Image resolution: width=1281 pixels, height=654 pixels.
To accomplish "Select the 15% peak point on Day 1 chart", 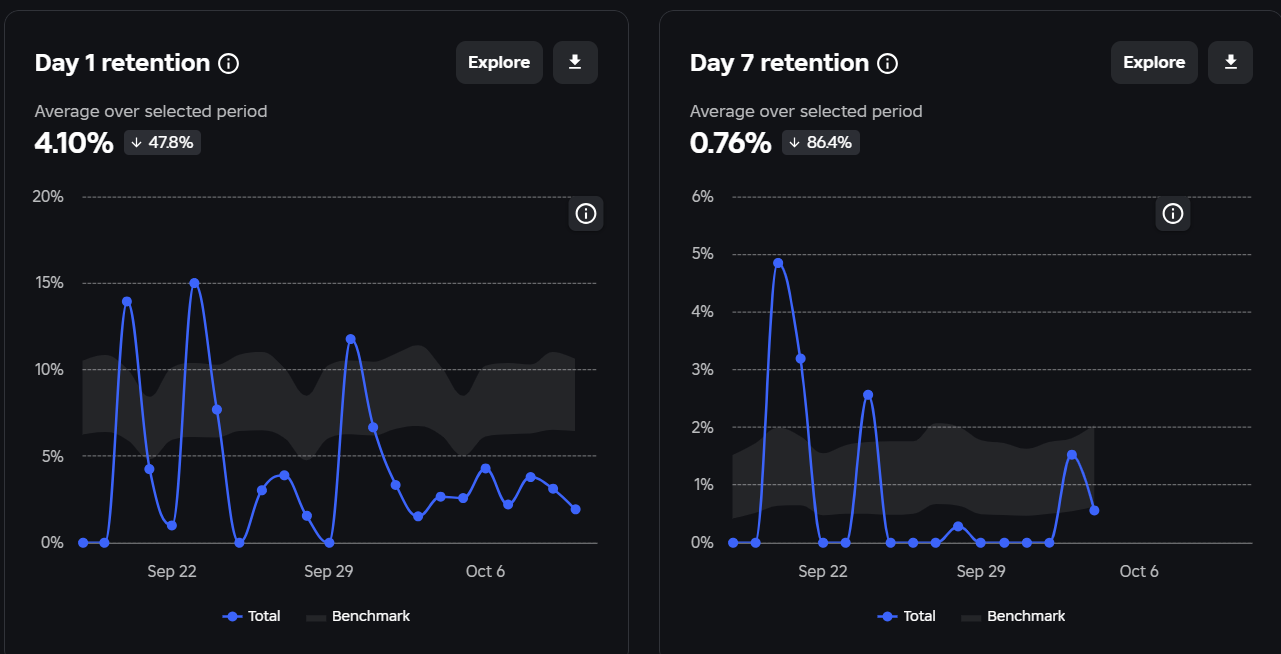I will 194,283.
